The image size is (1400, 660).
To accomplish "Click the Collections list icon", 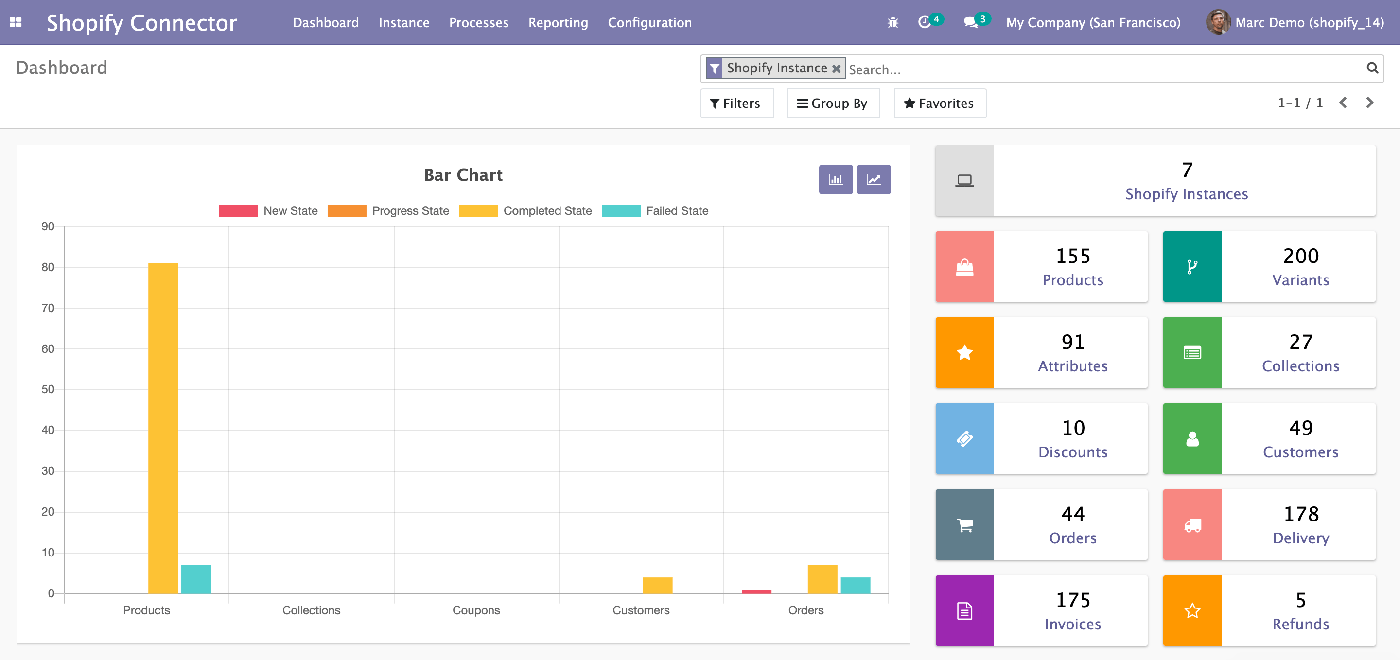I will [x=1192, y=353].
